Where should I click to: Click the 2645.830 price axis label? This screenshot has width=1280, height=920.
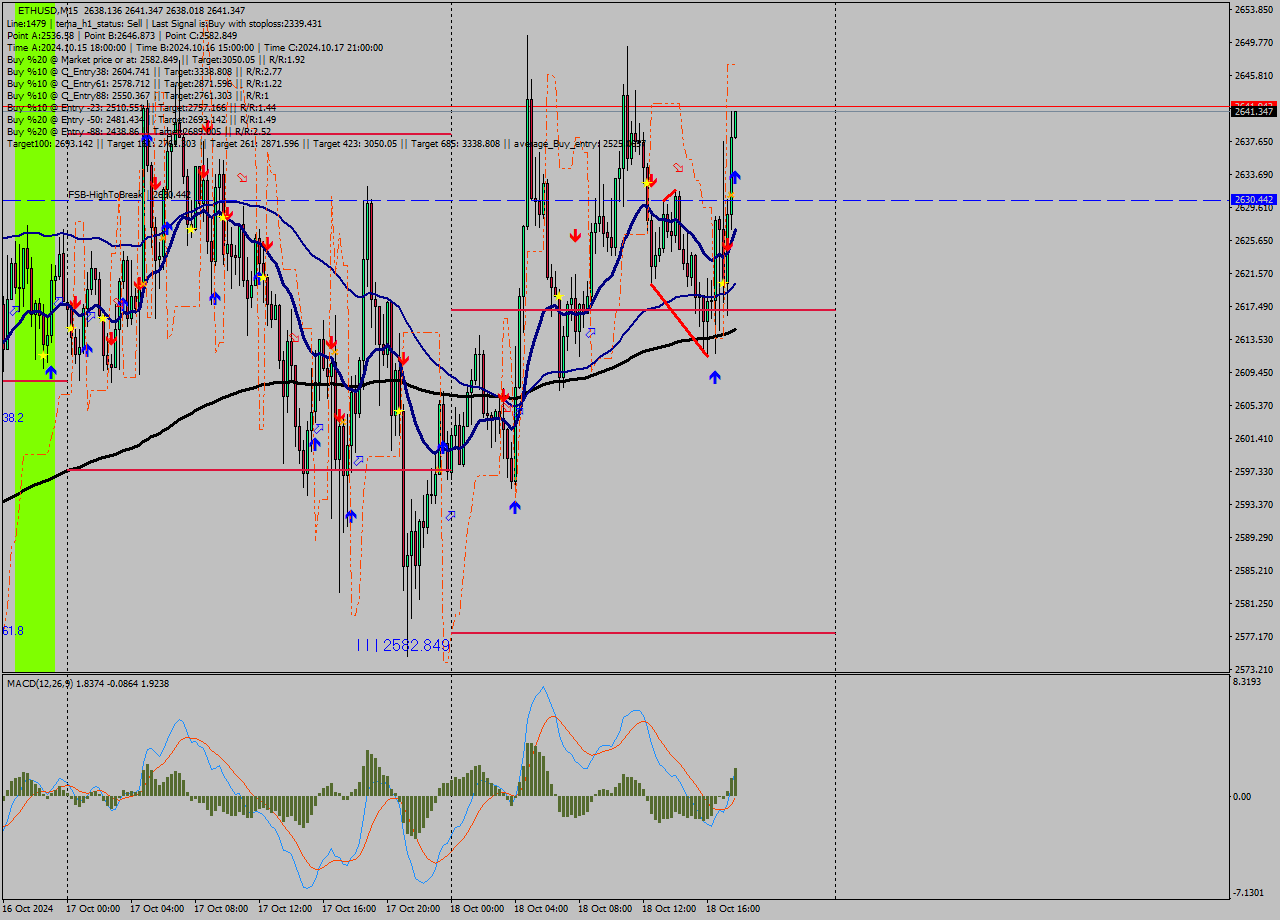1254,75
